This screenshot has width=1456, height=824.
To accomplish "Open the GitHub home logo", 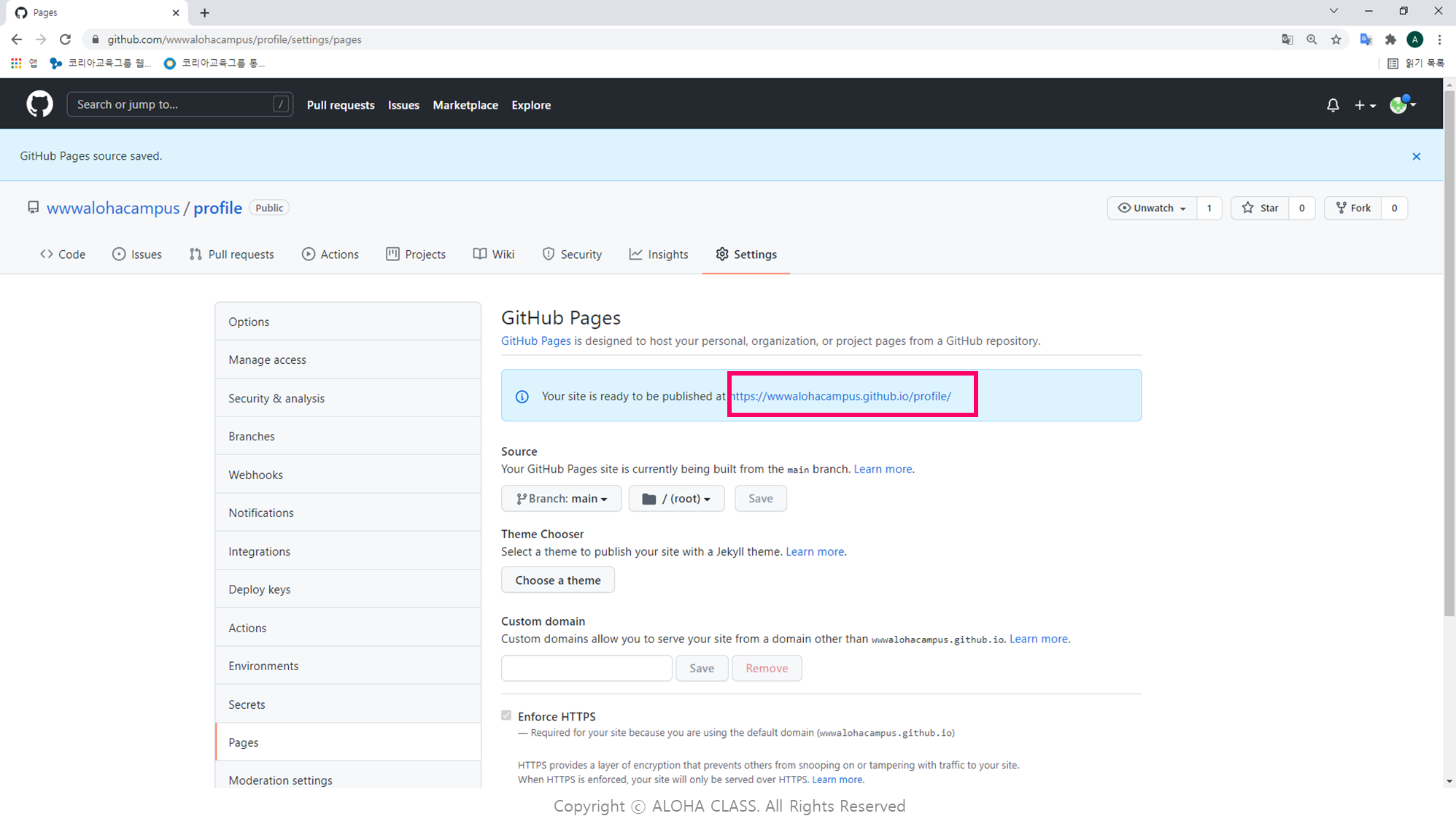I will (40, 104).
